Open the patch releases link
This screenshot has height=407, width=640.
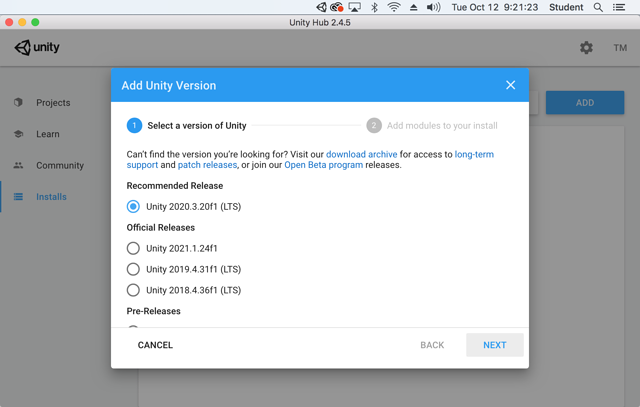click(207, 165)
